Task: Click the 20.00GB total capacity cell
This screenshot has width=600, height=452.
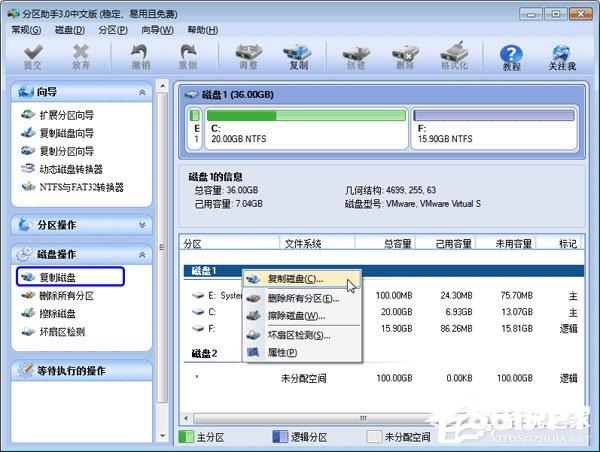Action: 396,312
